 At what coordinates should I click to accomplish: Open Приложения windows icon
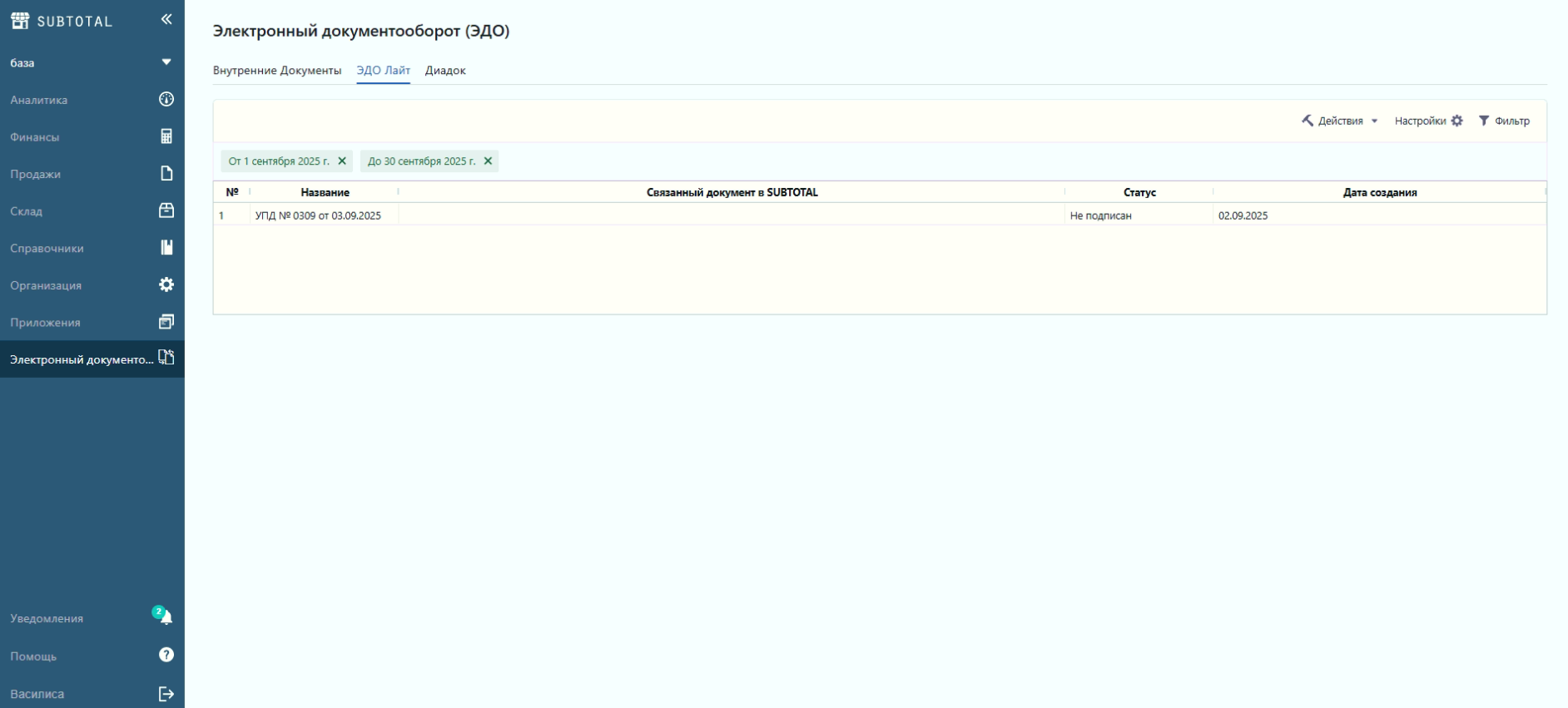pyautogui.click(x=166, y=322)
